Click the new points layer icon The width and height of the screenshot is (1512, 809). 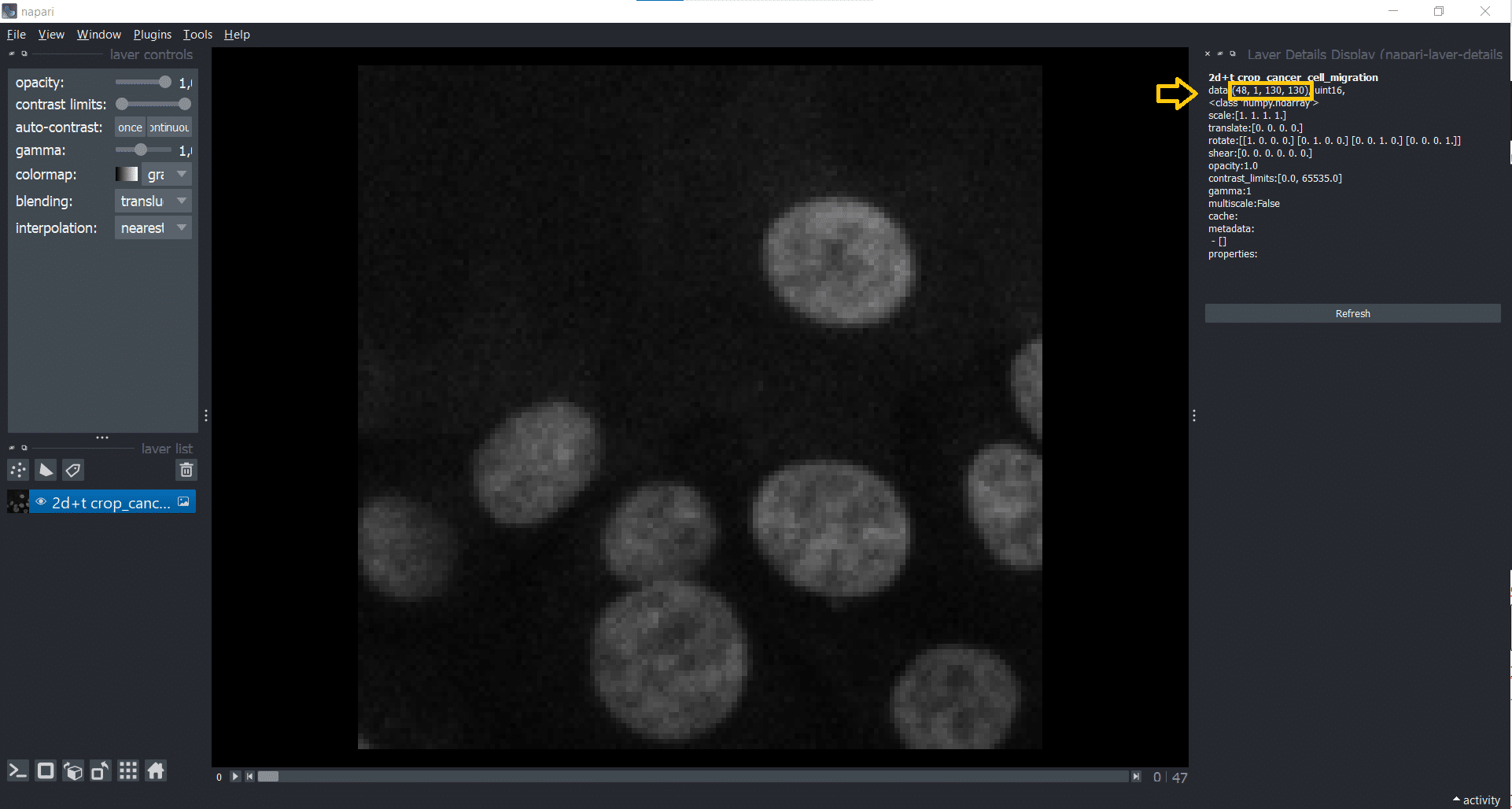tap(18, 471)
